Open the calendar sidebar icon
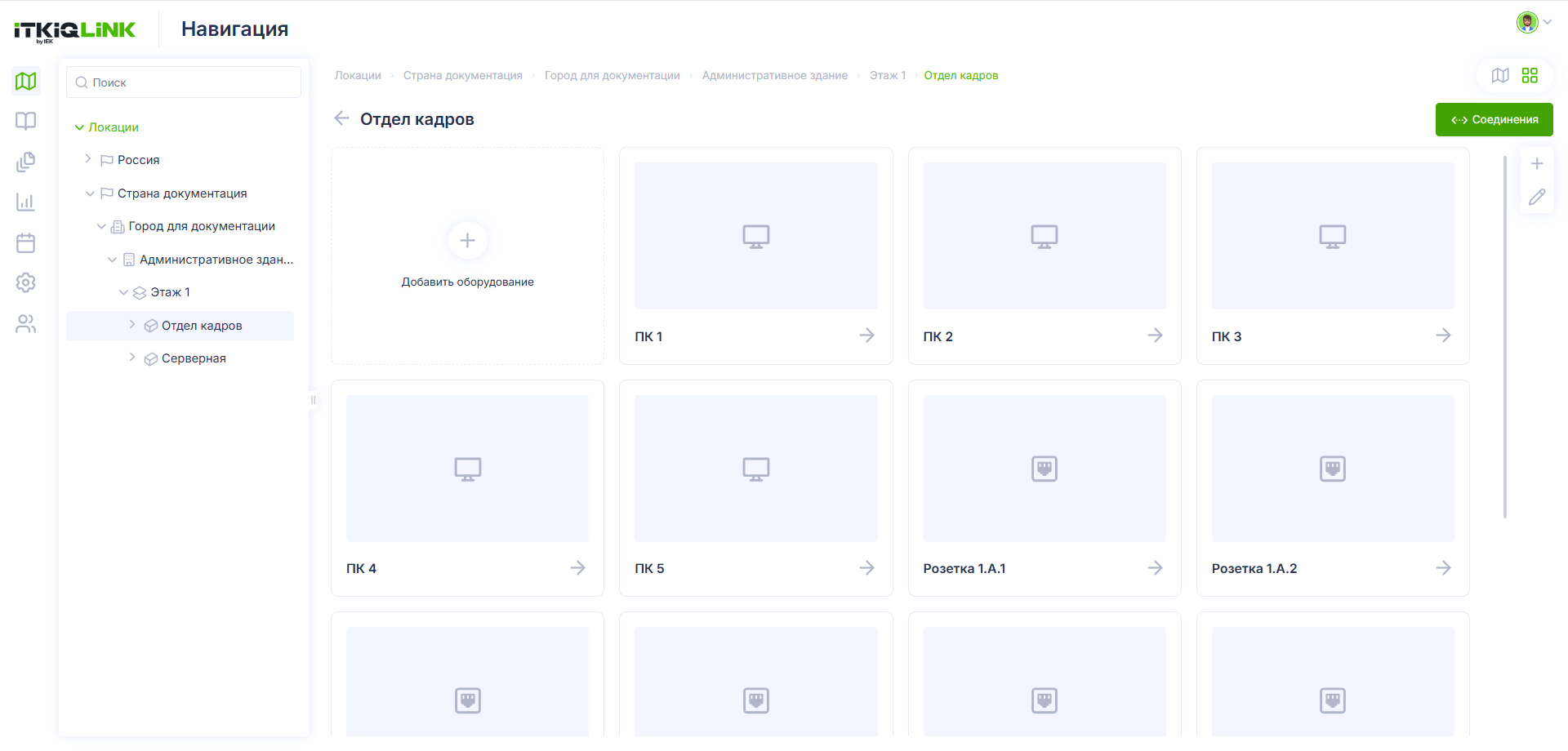The width and height of the screenshot is (1568, 751). [26, 242]
